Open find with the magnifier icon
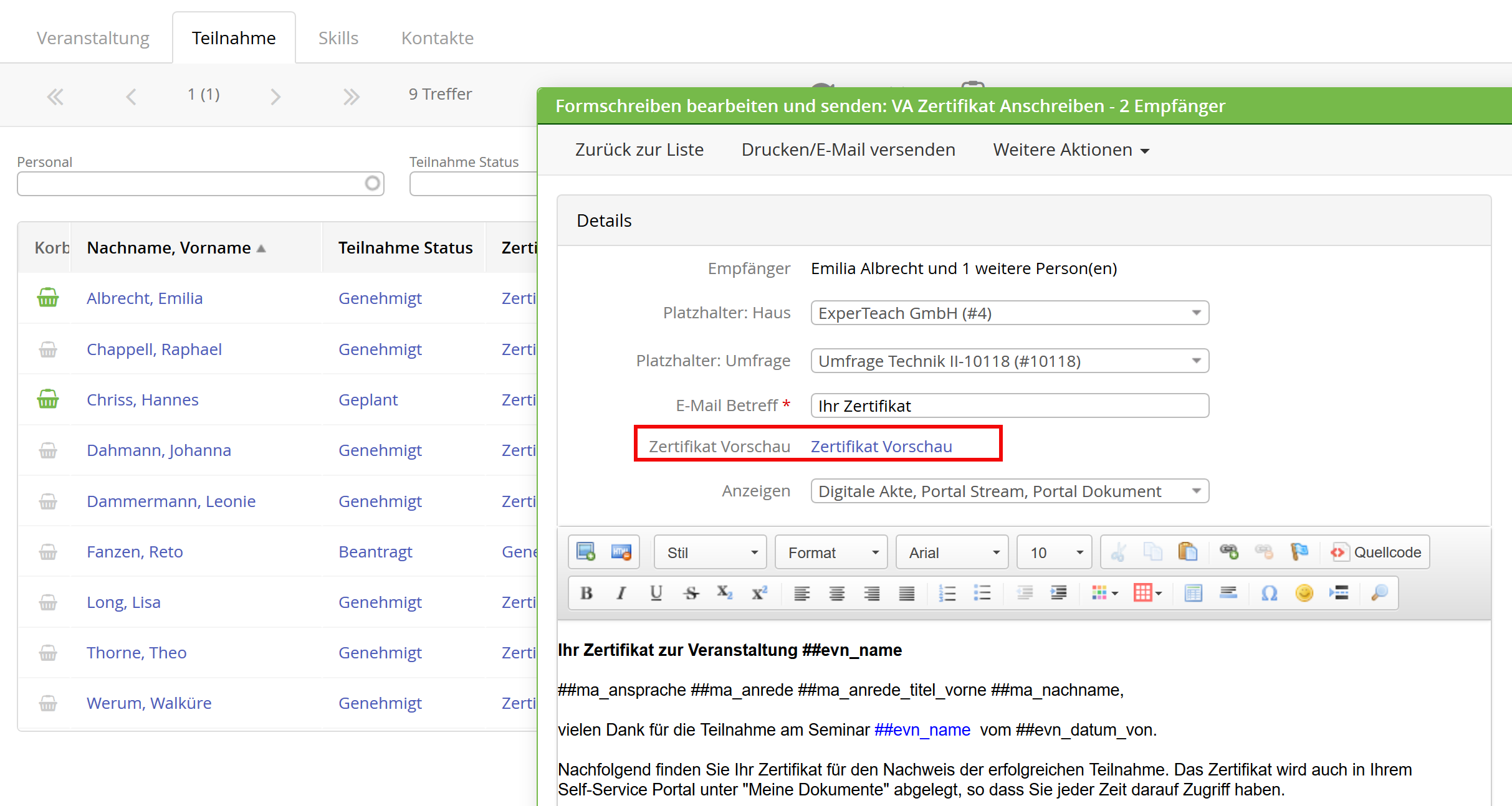Viewport: 1512px width, 806px height. (x=1380, y=593)
